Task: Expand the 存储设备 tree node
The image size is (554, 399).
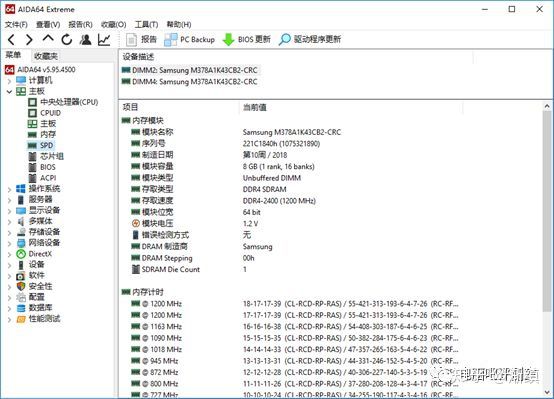Action: click(10, 233)
